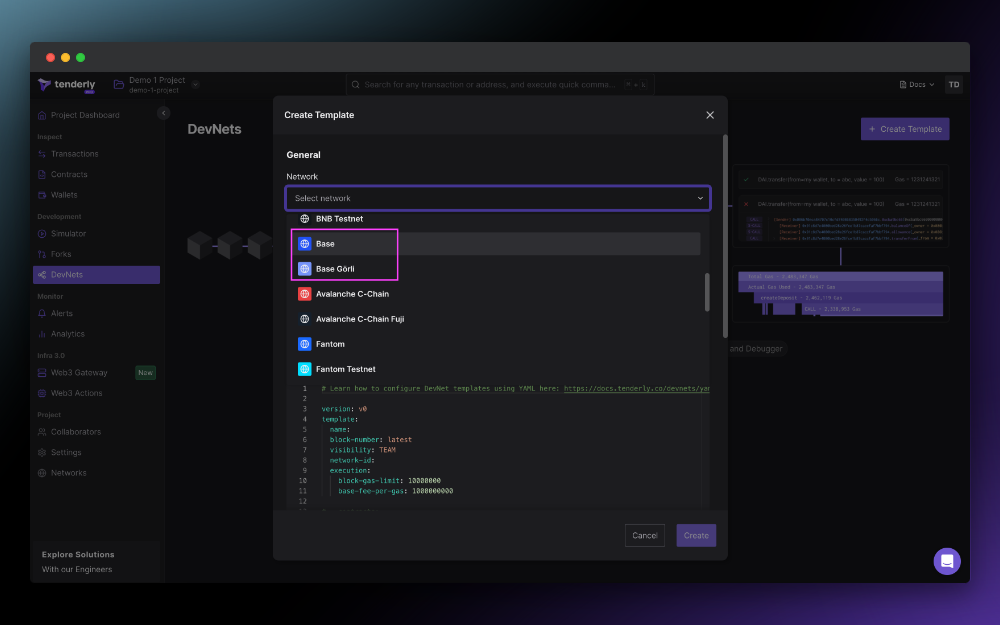The width and height of the screenshot is (1000, 625).
Task: Open Web3 Gateway in sidebar
Action: pyautogui.click(x=79, y=372)
